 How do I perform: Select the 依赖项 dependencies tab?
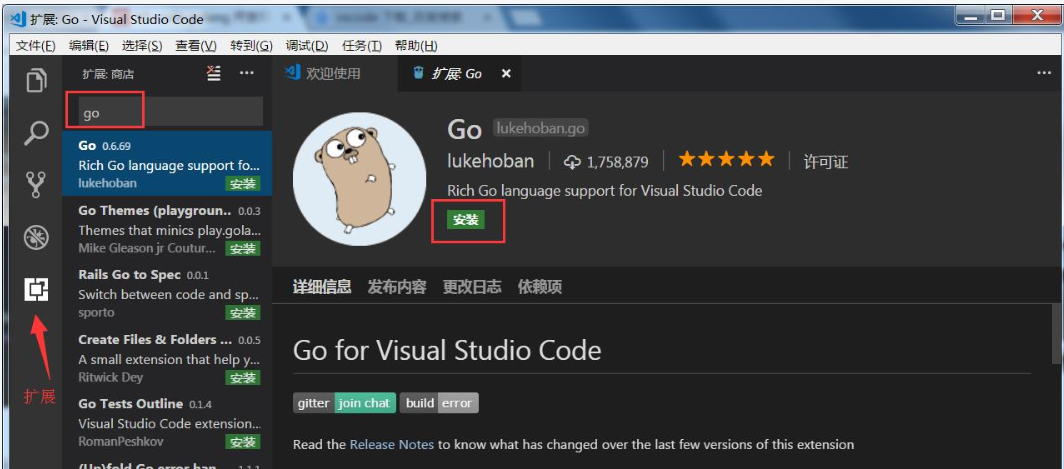(x=540, y=286)
